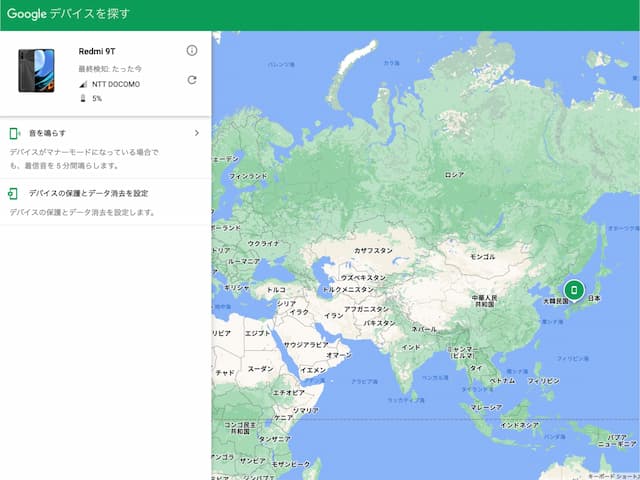640x480 pixels.
Task: Click the Google デバイスを探す header title
Action: pos(68,14)
